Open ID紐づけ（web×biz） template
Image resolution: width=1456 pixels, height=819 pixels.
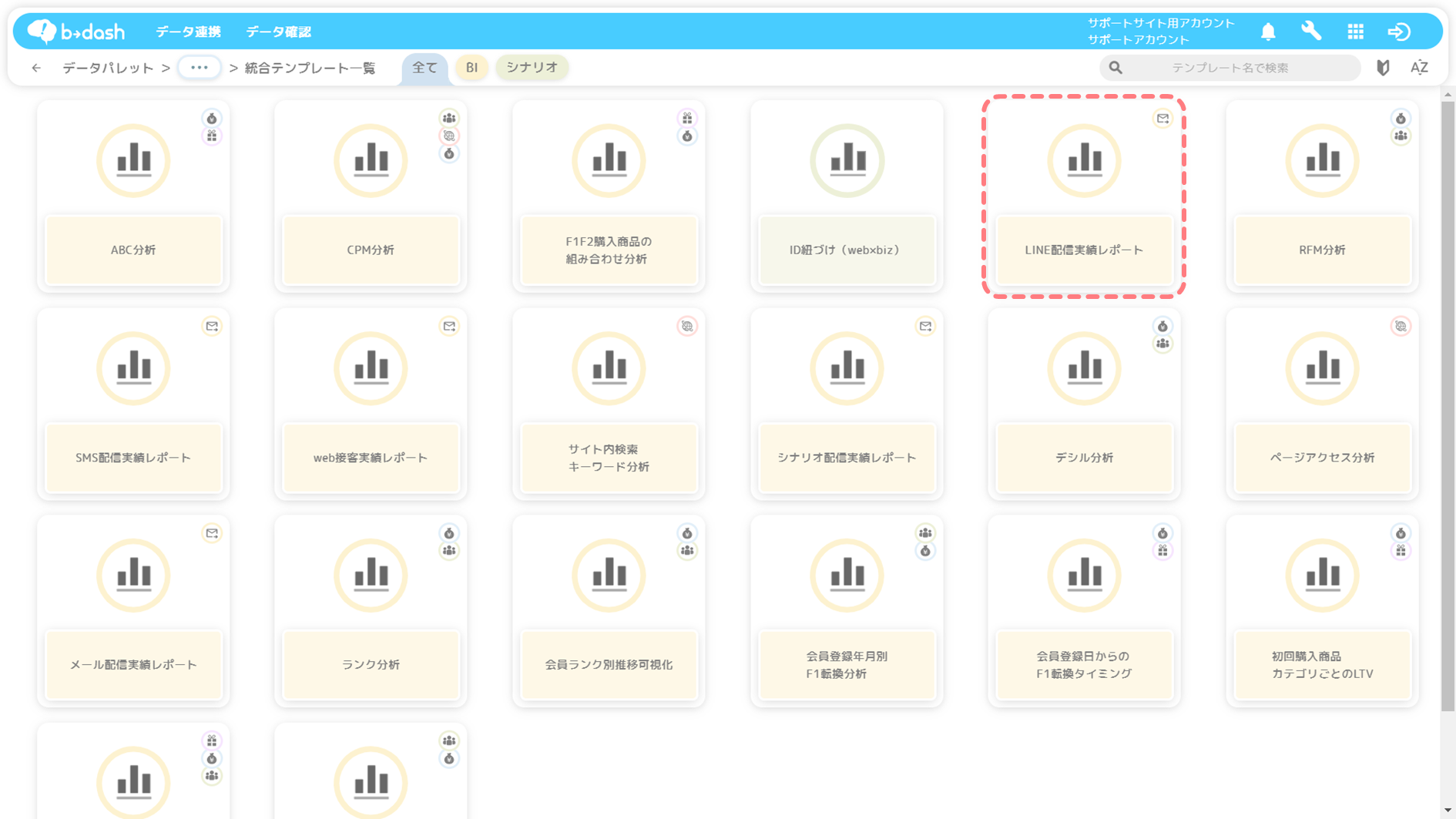[847, 250]
